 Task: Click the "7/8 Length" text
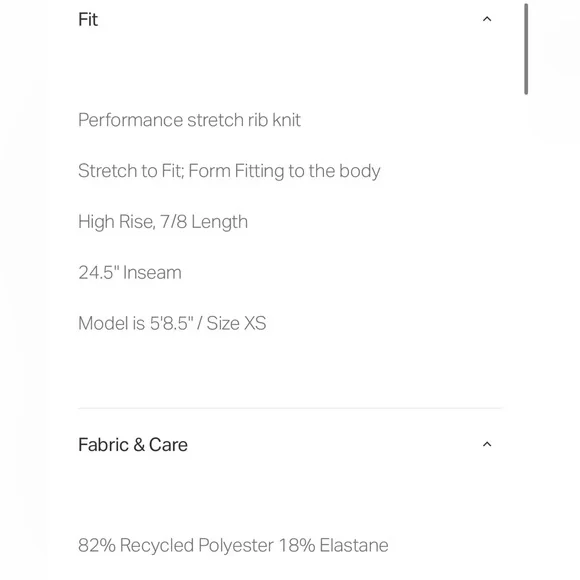[204, 222]
